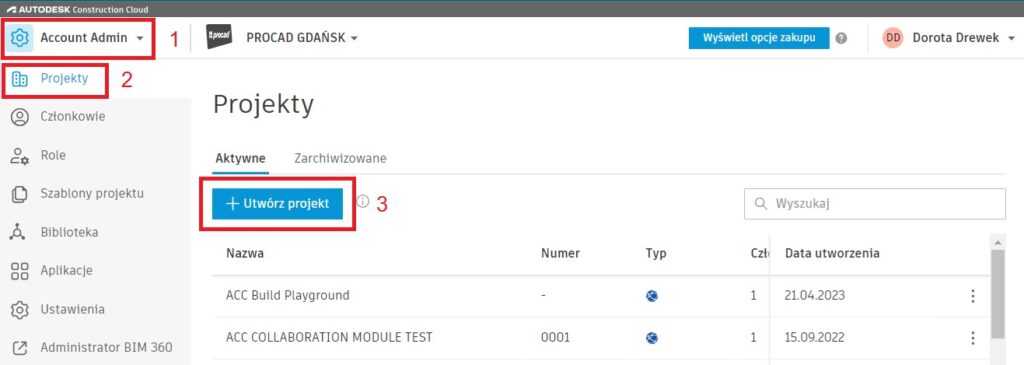The image size is (1024, 365).
Task: Expand the PROCAD GDAŃSK account dropdown
Action: tap(354, 39)
